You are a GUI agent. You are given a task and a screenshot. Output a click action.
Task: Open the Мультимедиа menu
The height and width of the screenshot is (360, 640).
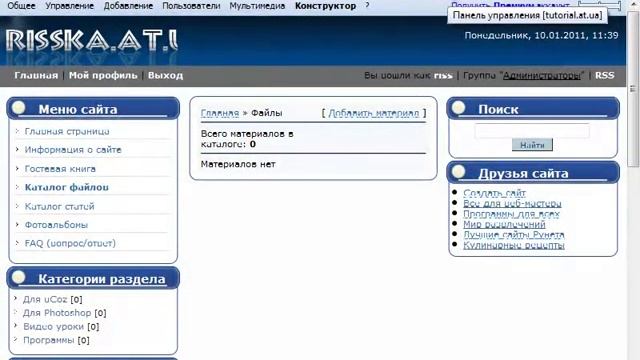[257, 6]
